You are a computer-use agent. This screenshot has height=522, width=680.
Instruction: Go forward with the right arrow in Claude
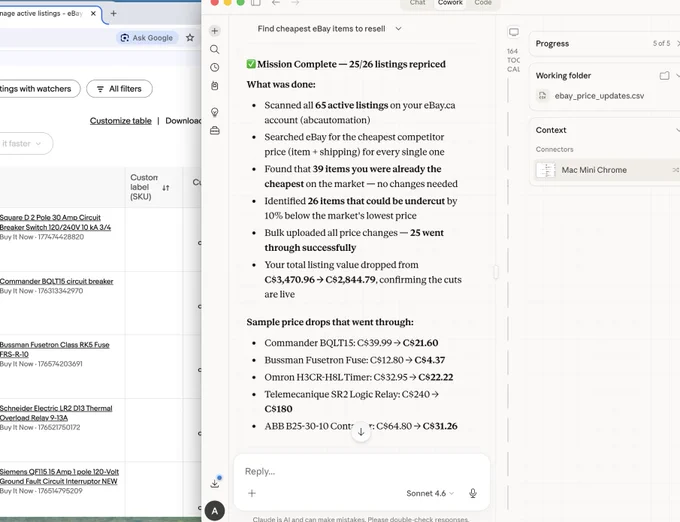coord(295,3)
